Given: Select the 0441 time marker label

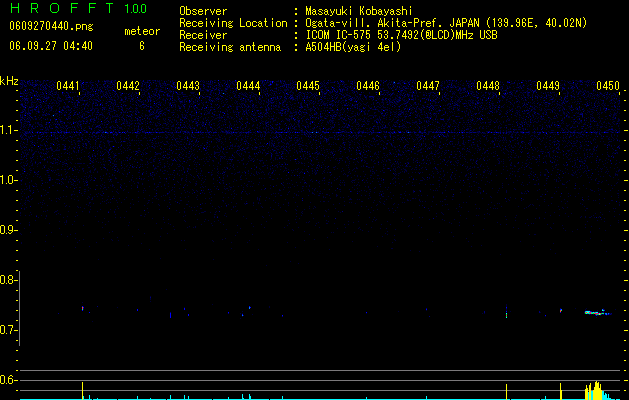Looking at the screenshot, I should tap(68, 86).
